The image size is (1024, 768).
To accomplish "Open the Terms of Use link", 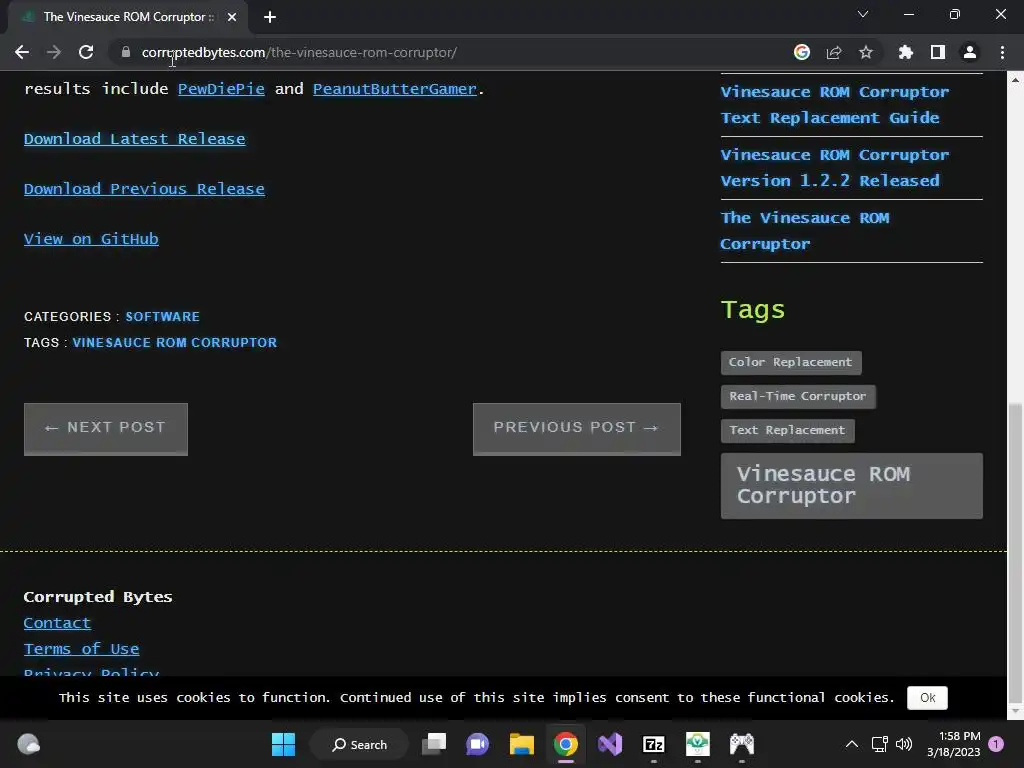I will tap(81, 649).
